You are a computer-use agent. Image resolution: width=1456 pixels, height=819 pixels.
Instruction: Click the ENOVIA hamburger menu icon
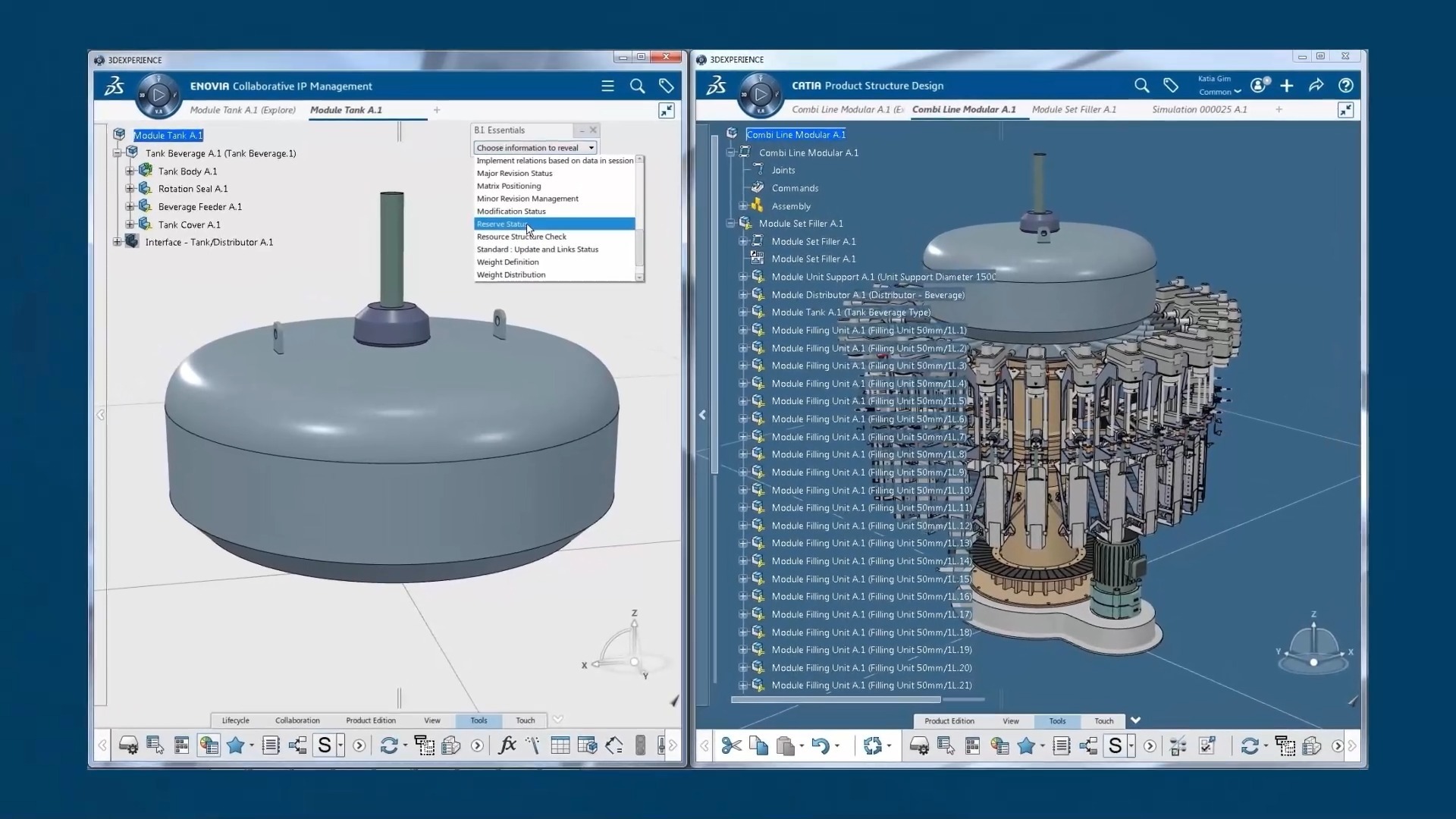point(607,86)
